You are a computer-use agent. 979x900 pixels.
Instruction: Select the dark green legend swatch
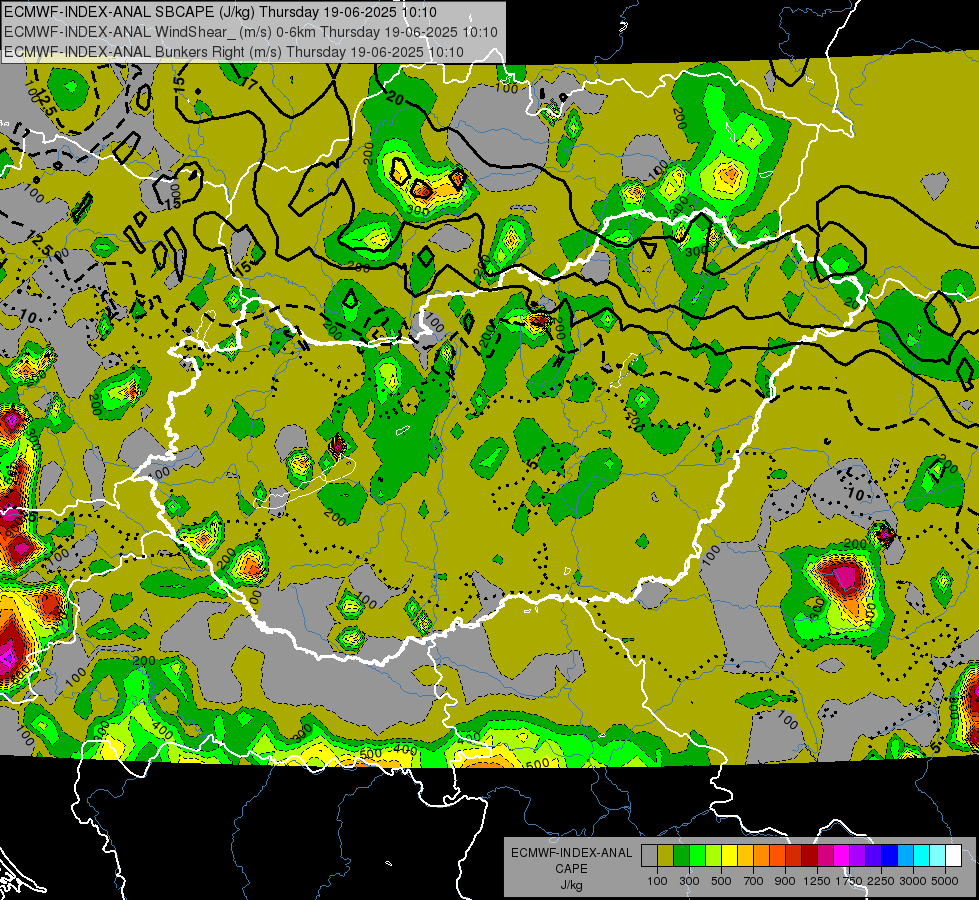click(x=681, y=856)
